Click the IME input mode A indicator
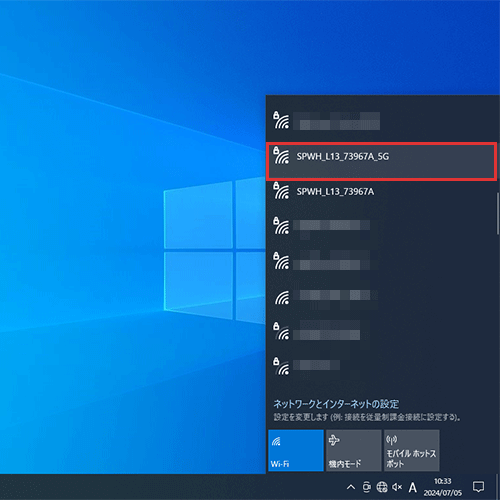The width and height of the screenshot is (500, 500). point(413,487)
